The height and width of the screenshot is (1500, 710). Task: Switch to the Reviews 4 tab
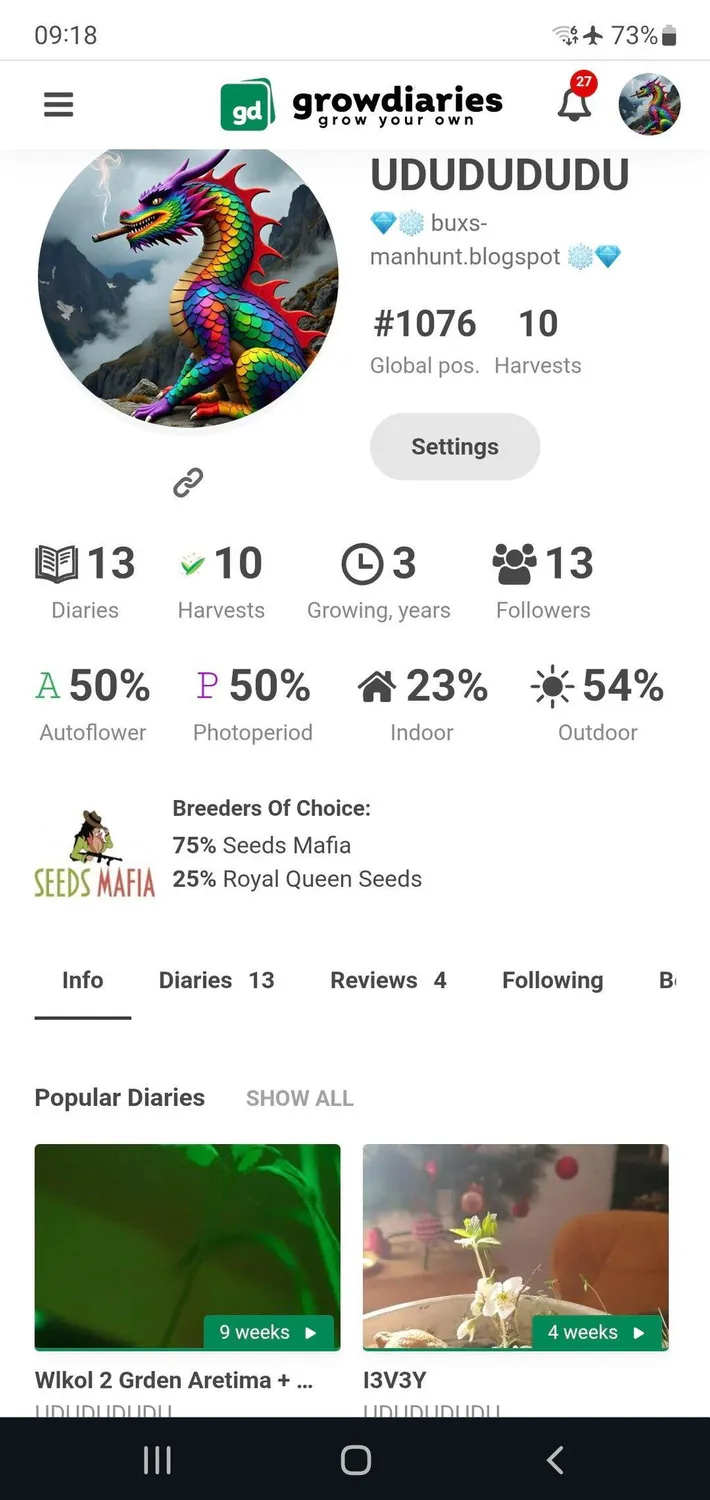[x=388, y=980]
